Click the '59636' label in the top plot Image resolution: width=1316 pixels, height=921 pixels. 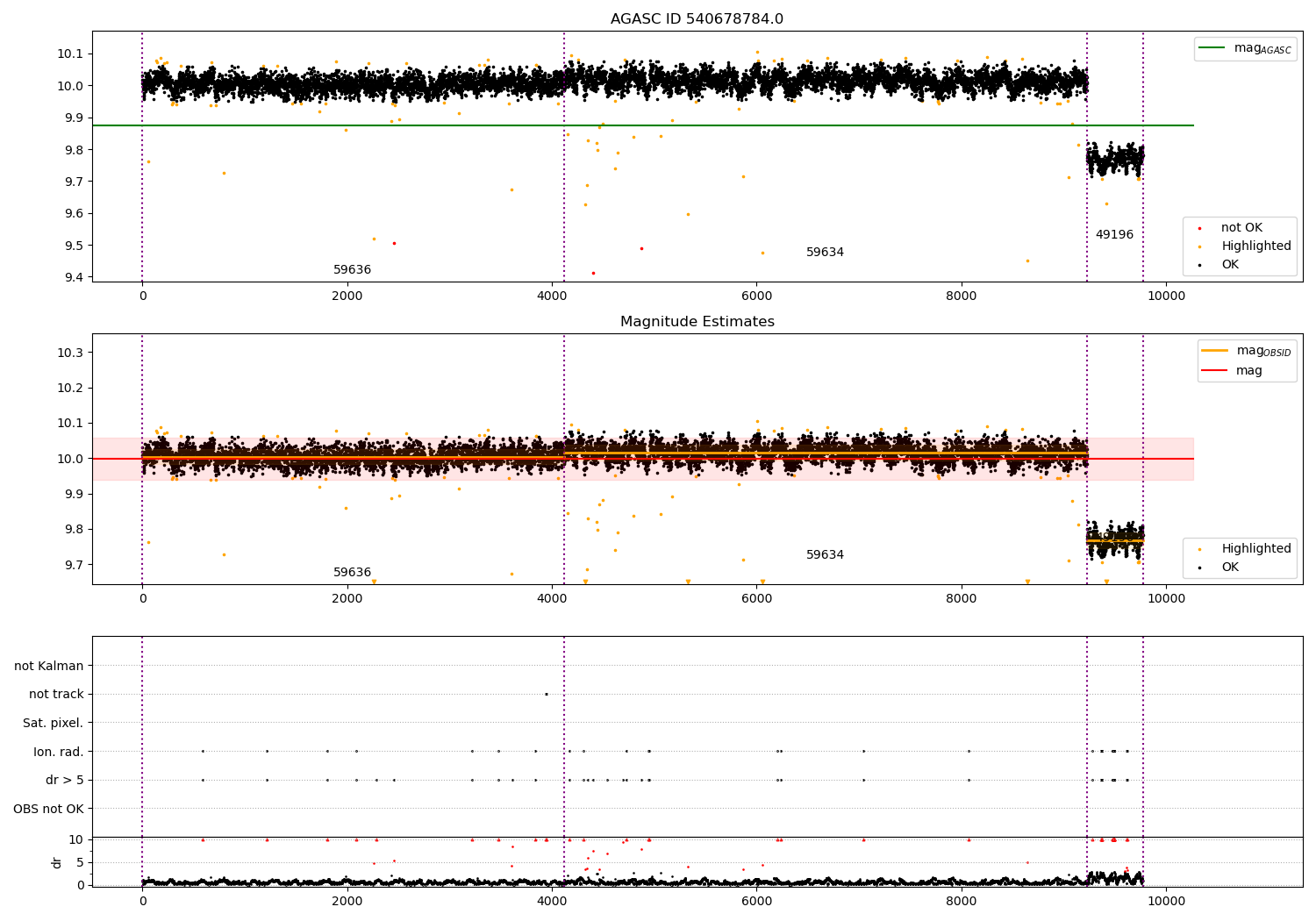(x=352, y=270)
